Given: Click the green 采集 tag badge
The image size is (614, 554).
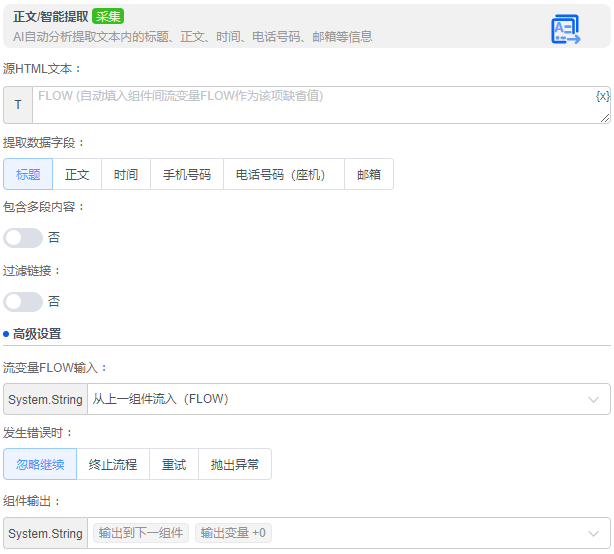Looking at the screenshot, I should (108, 16).
